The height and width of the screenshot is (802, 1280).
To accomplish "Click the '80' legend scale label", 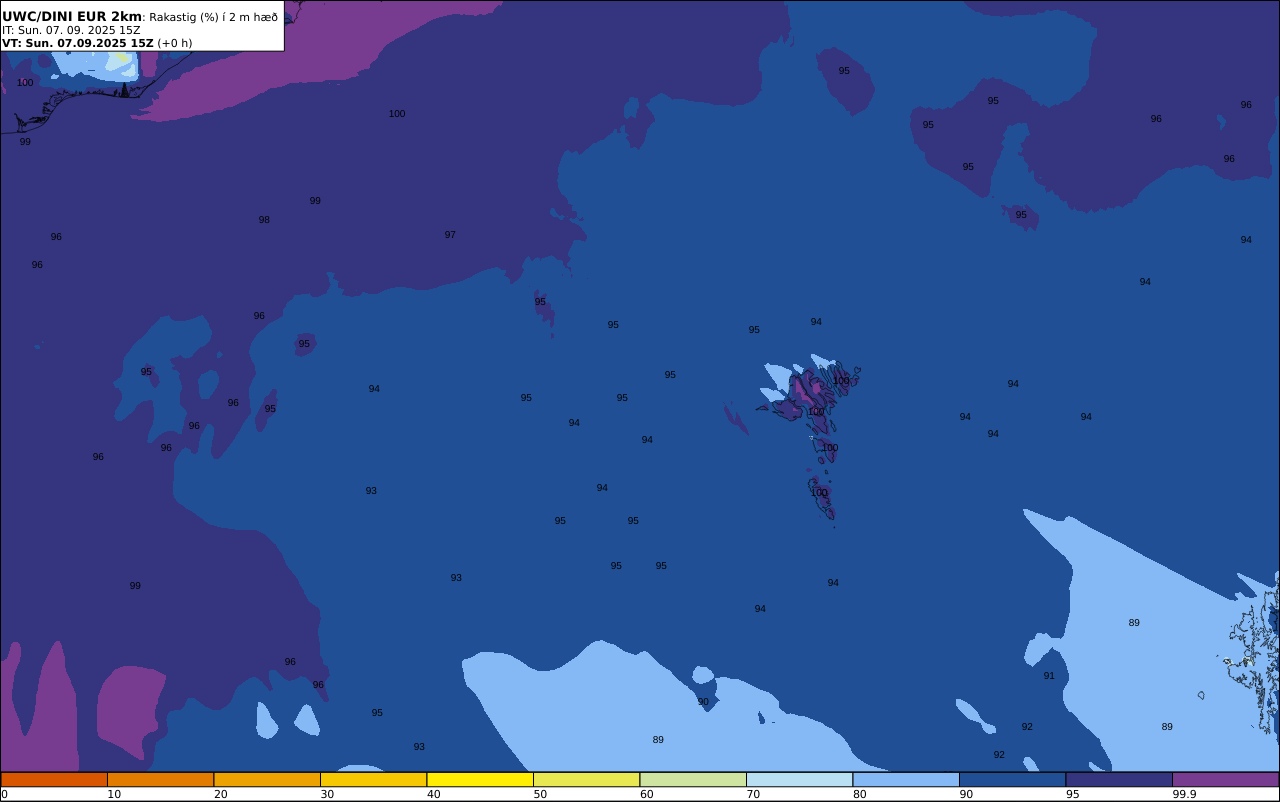I will (860, 794).
